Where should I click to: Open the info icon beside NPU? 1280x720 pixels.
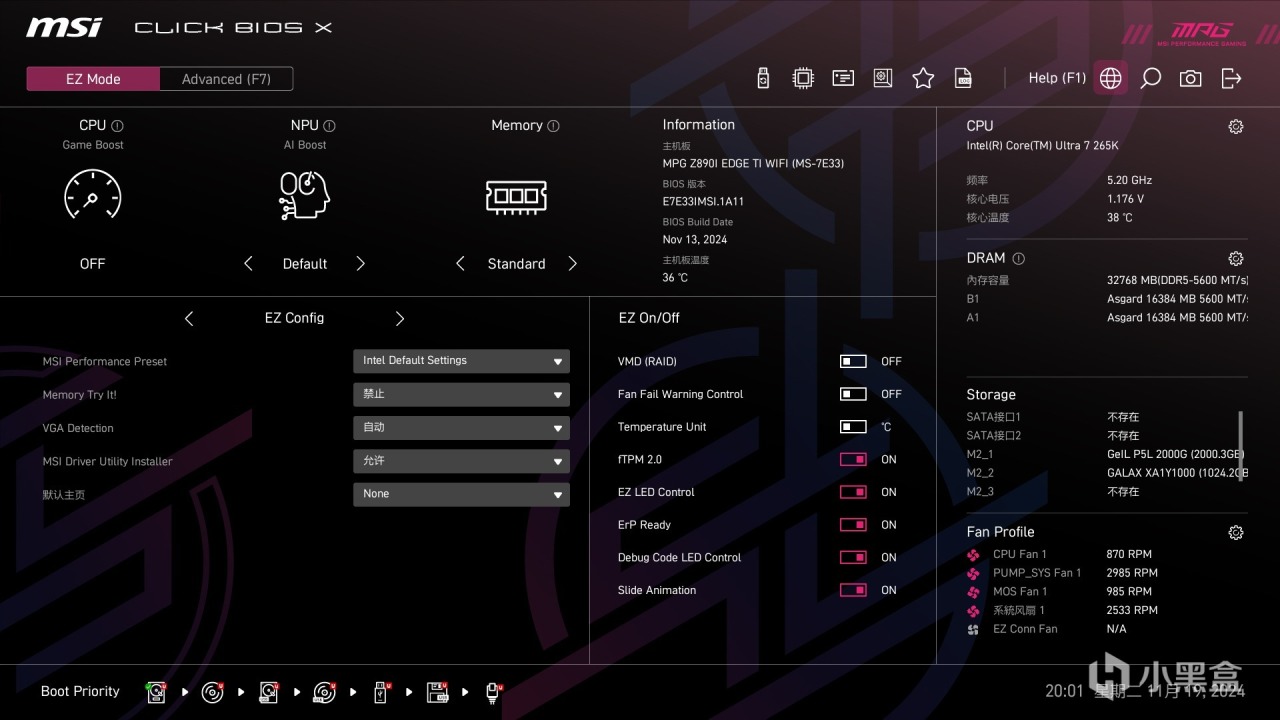coord(329,126)
